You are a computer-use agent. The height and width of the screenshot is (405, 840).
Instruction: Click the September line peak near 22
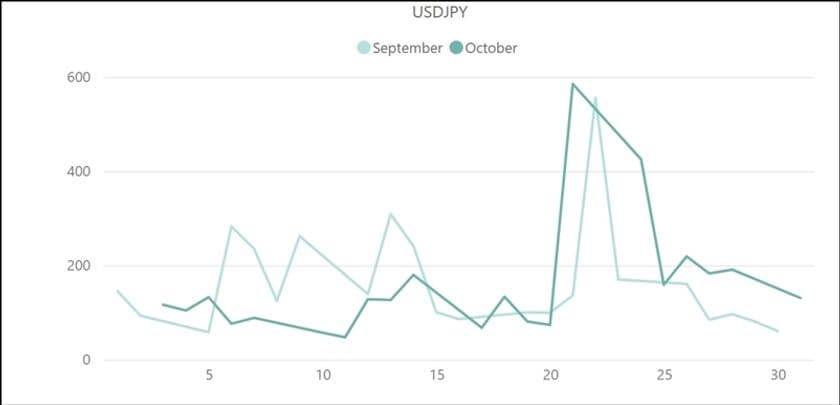pyautogui.click(x=596, y=98)
